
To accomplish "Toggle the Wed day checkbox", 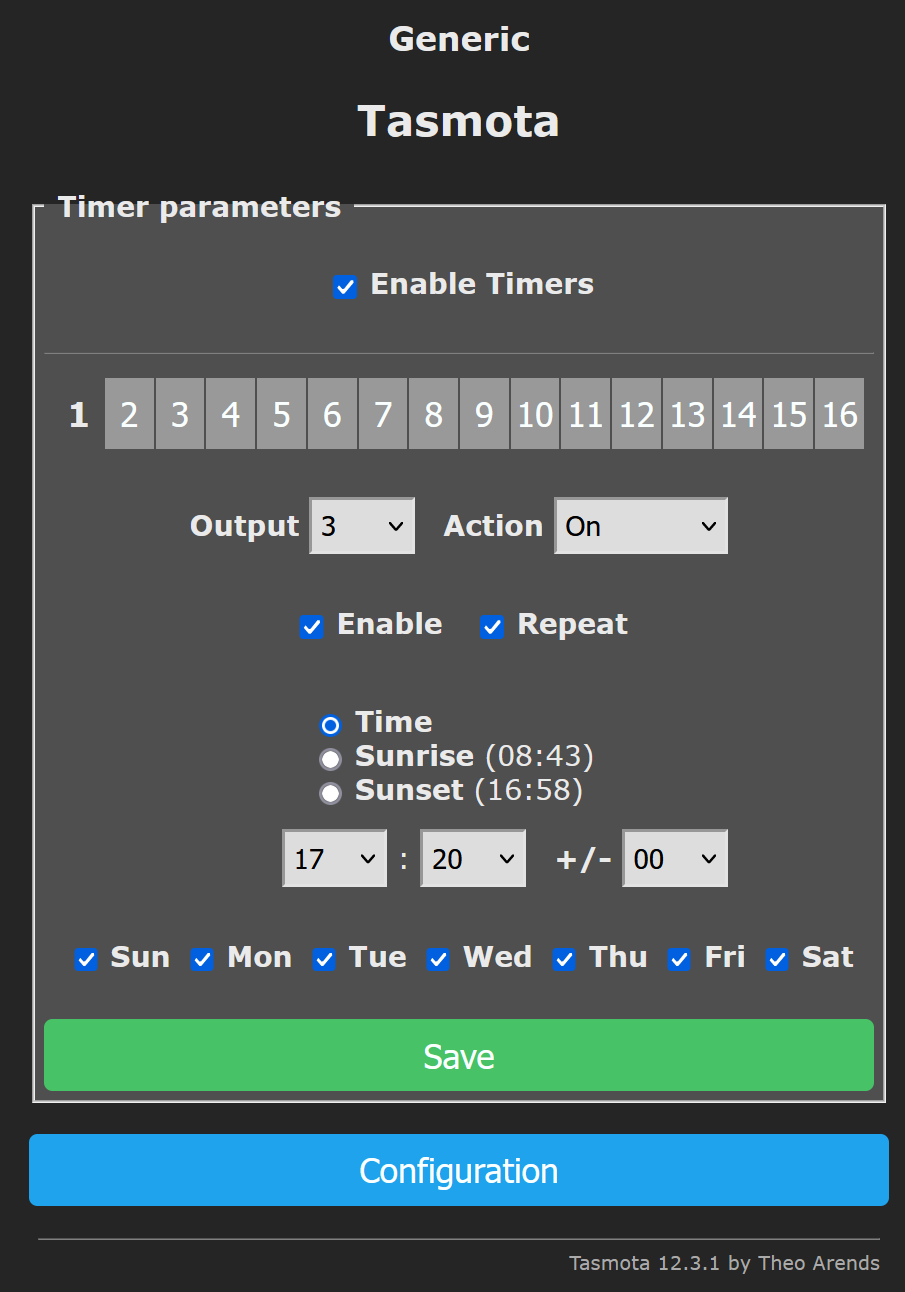I will click(x=438, y=960).
